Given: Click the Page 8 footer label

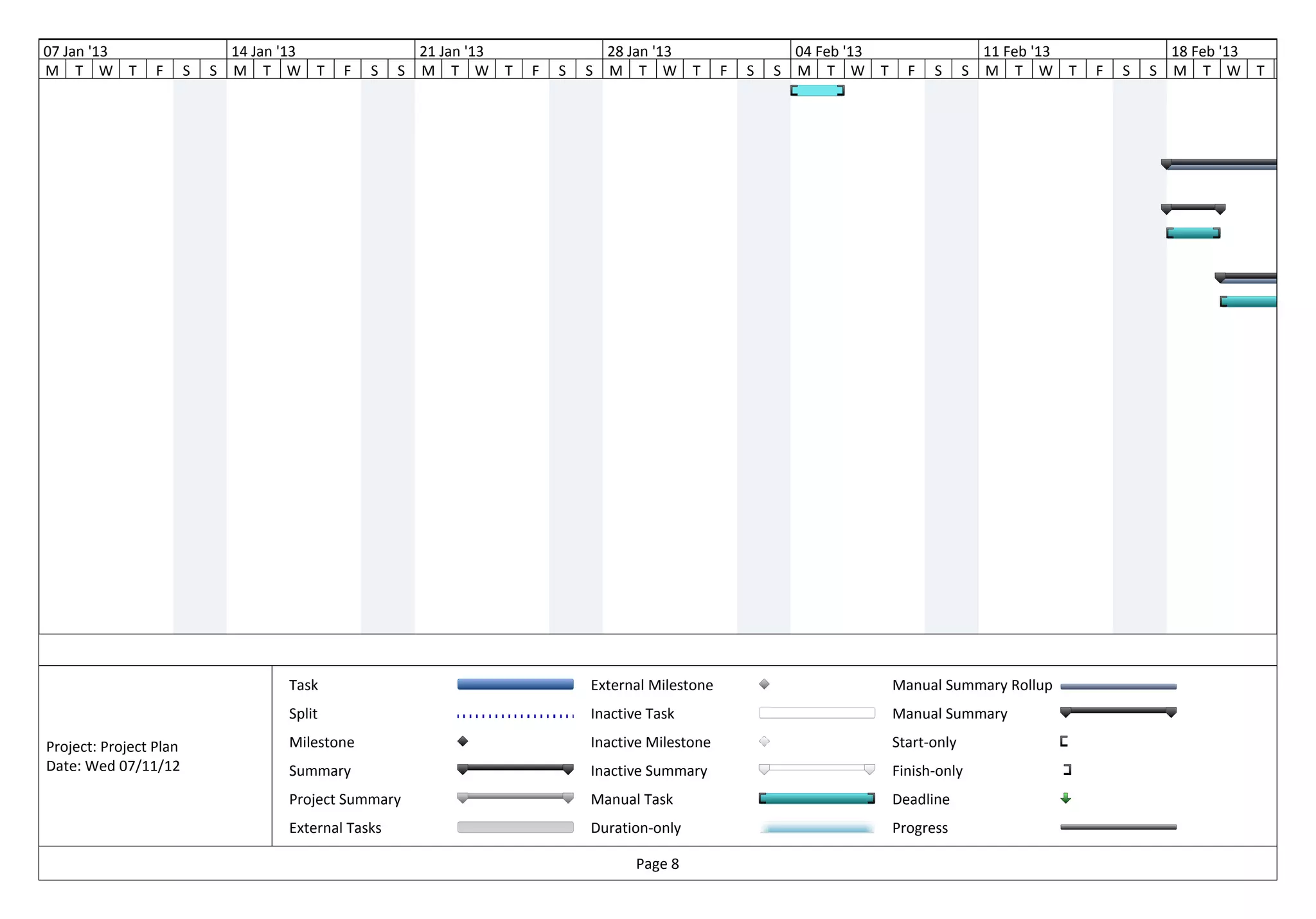Looking at the screenshot, I should click(657, 864).
